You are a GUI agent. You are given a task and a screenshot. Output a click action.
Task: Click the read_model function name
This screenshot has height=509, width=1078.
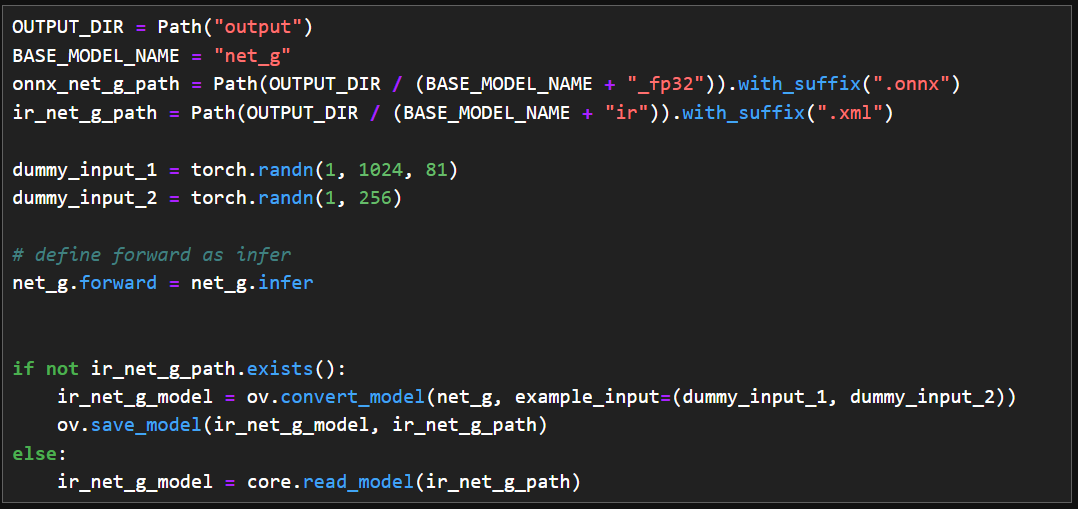tap(359, 482)
